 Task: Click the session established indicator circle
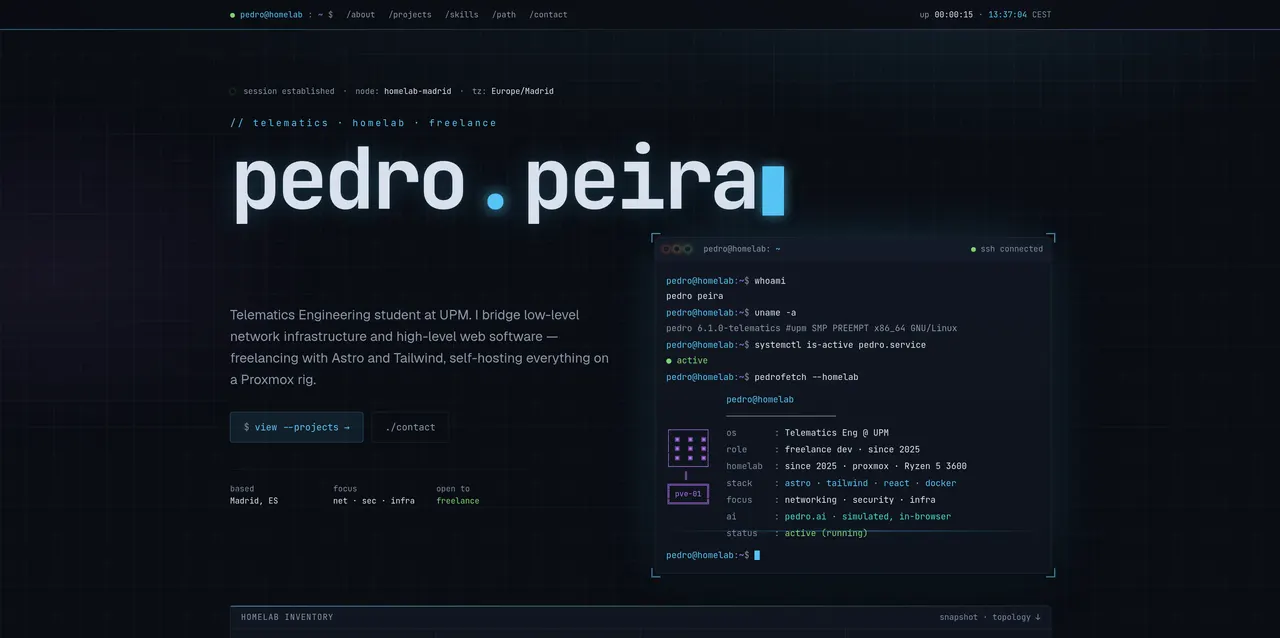tap(233, 91)
